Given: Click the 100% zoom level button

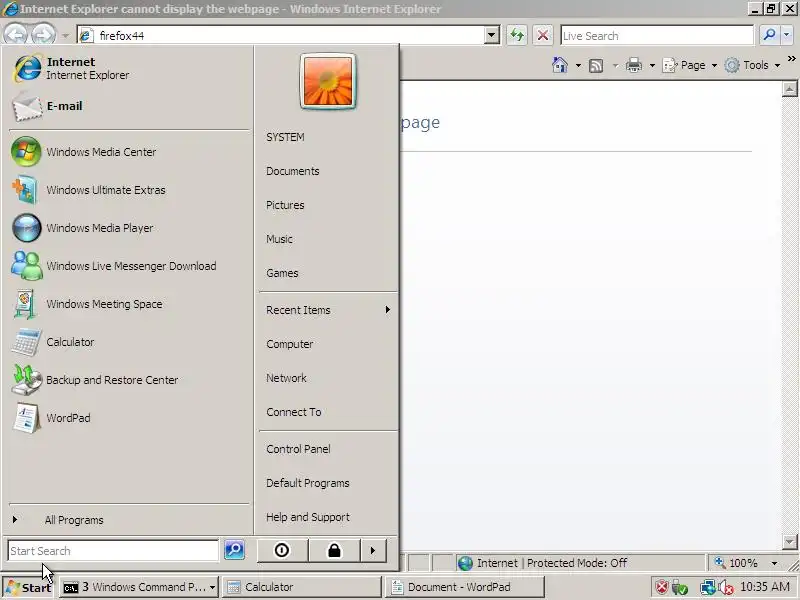Looking at the screenshot, I should (x=735, y=563).
